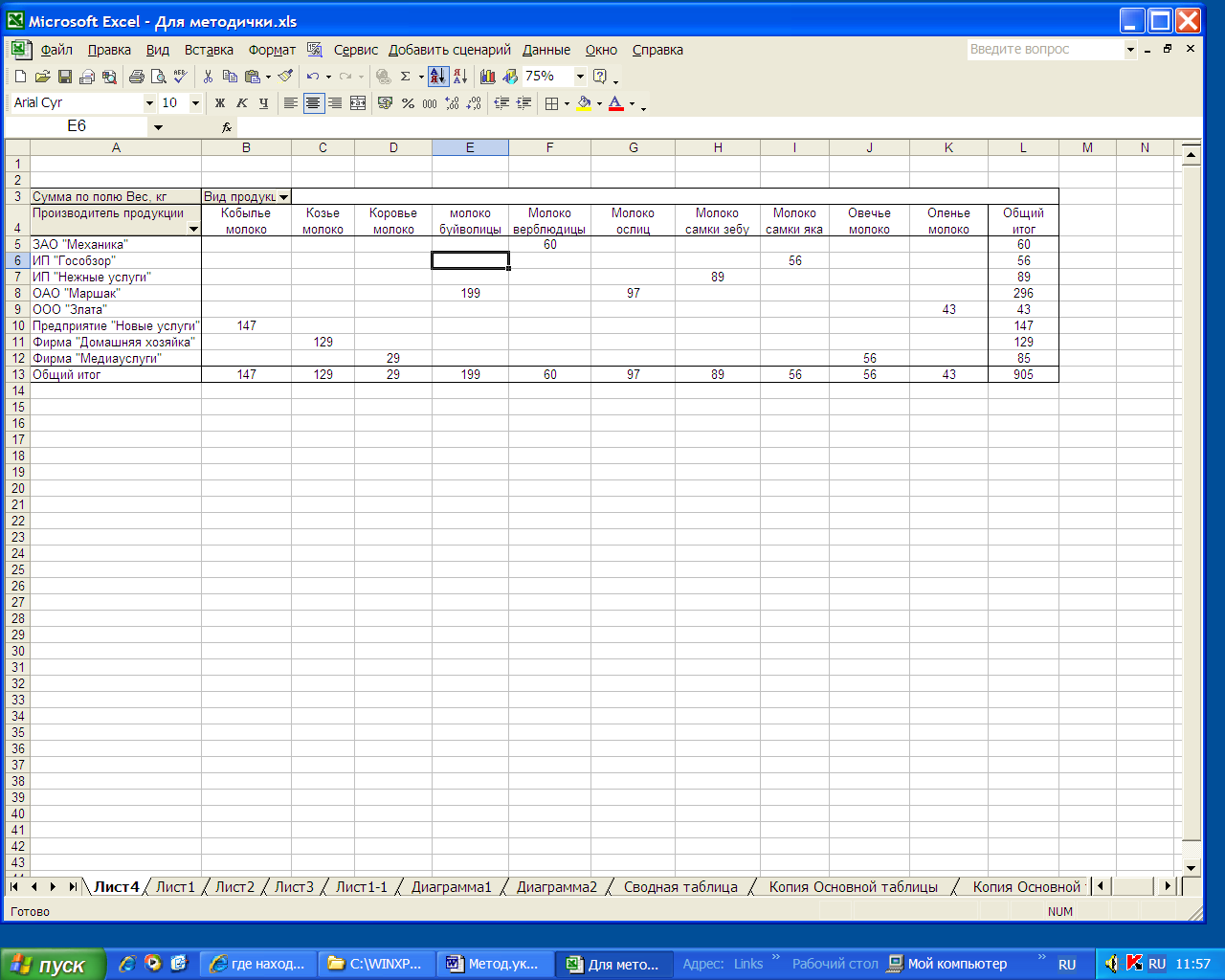Open a file with the folder icon
Viewport: 1225px width, 980px height.
[42, 77]
